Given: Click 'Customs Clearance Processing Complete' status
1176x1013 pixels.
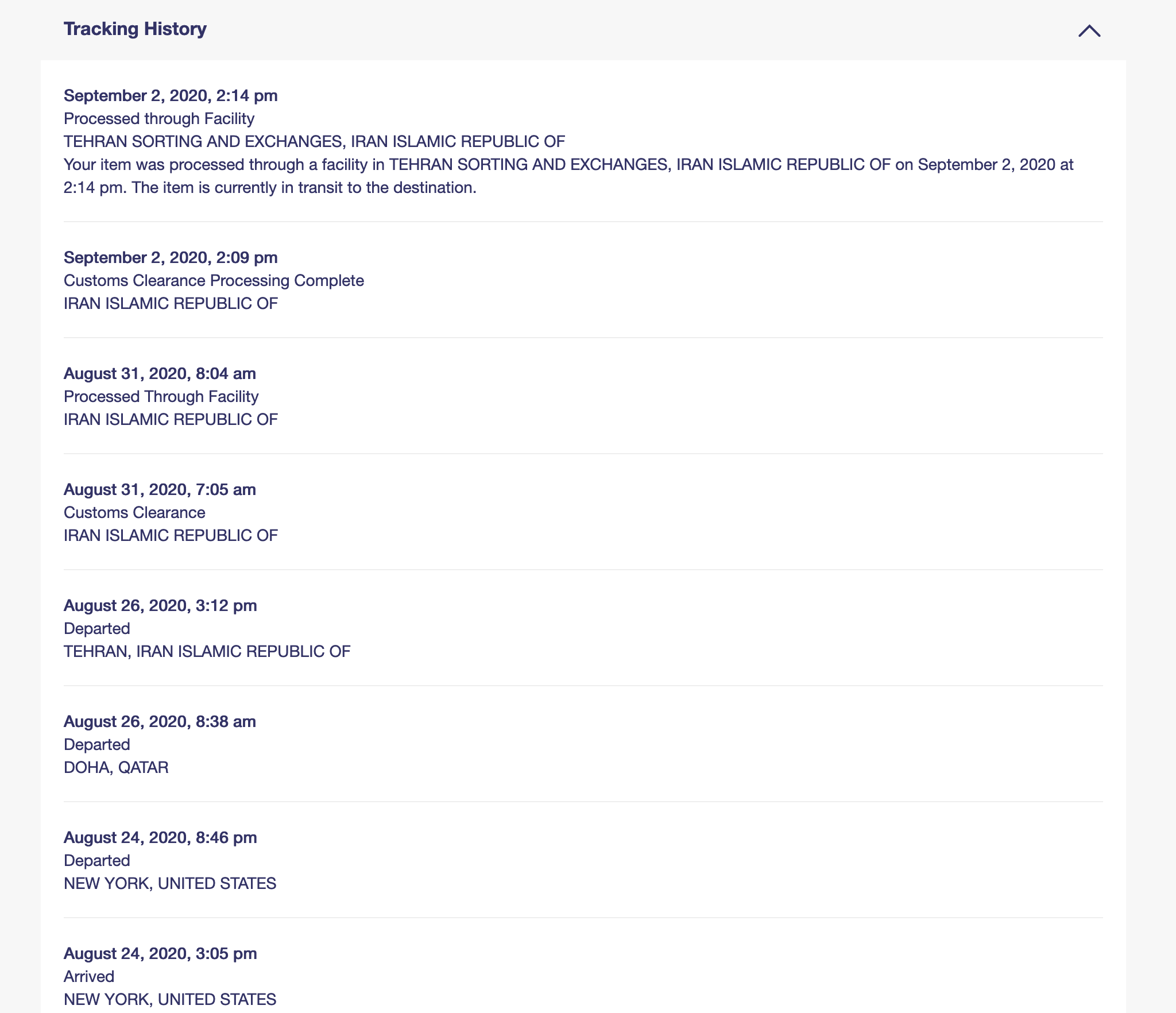Looking at the screenshot, I should [214, 280].
